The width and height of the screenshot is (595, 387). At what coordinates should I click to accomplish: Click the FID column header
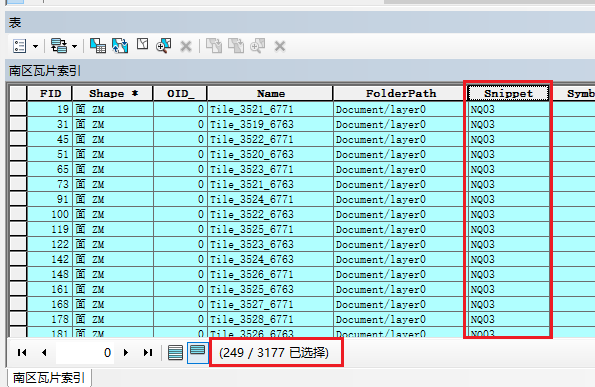pyautogui.click(x=50, y=93)
